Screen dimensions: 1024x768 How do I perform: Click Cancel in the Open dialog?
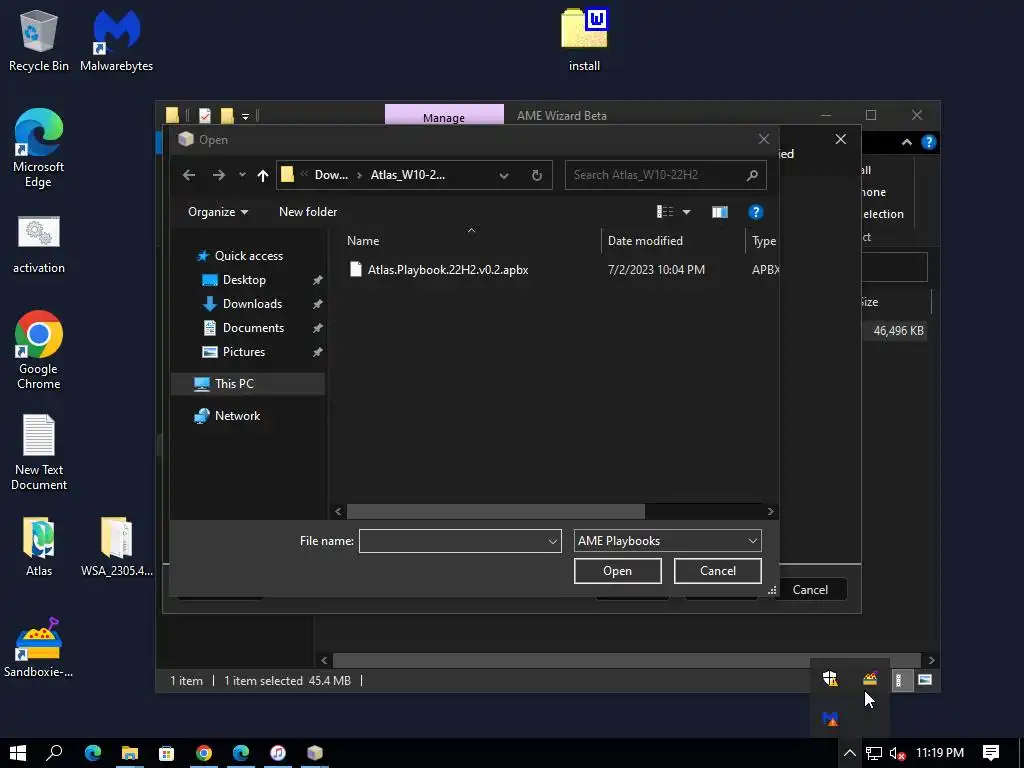pos(718,571)
